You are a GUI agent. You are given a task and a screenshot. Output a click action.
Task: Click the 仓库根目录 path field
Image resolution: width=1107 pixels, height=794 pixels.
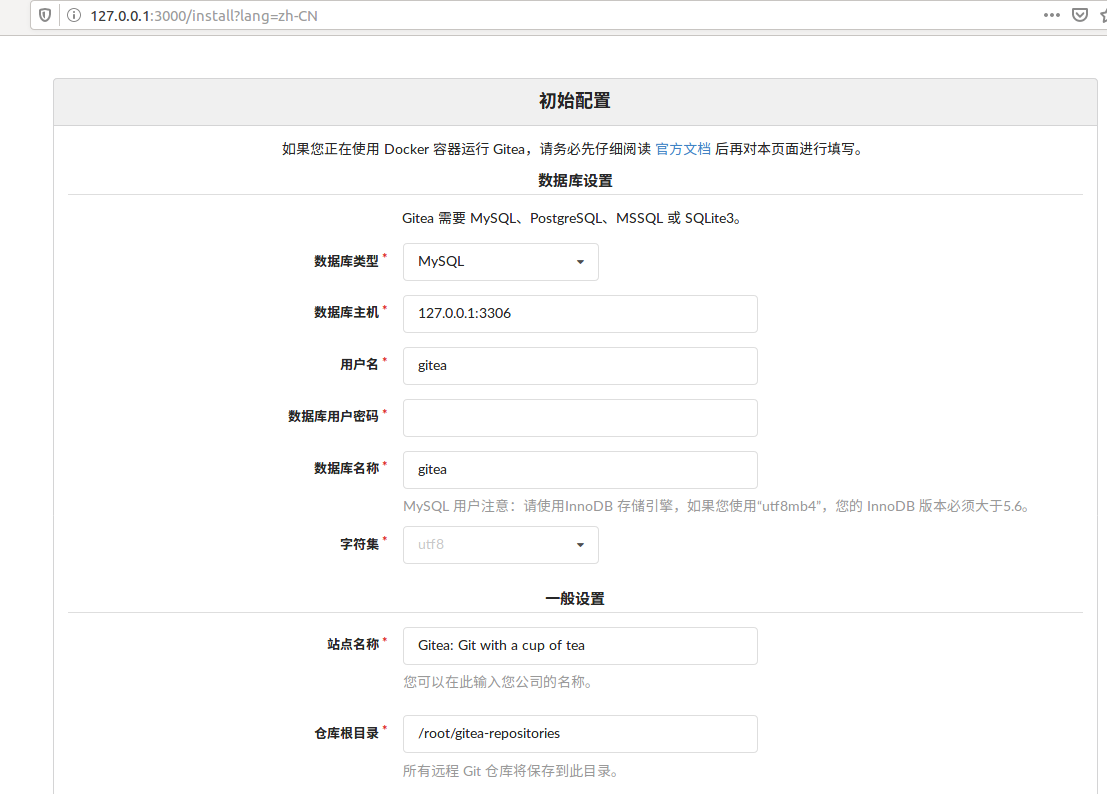click(x=580, y=734)
